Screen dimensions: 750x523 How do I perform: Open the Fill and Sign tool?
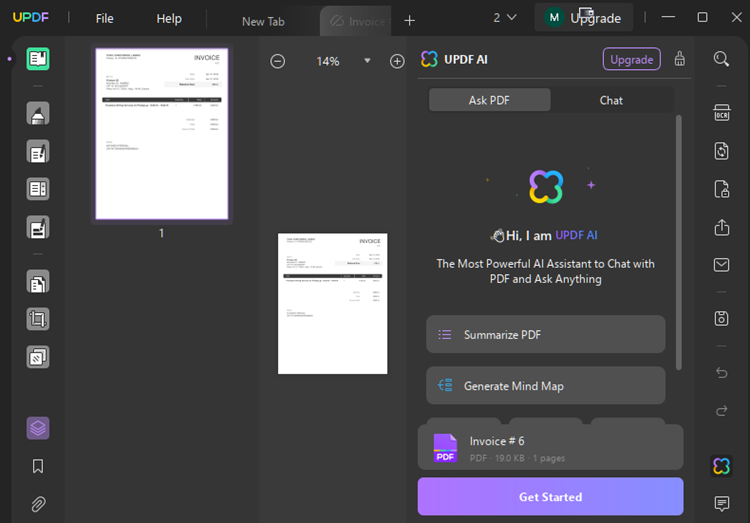point(38,227)
